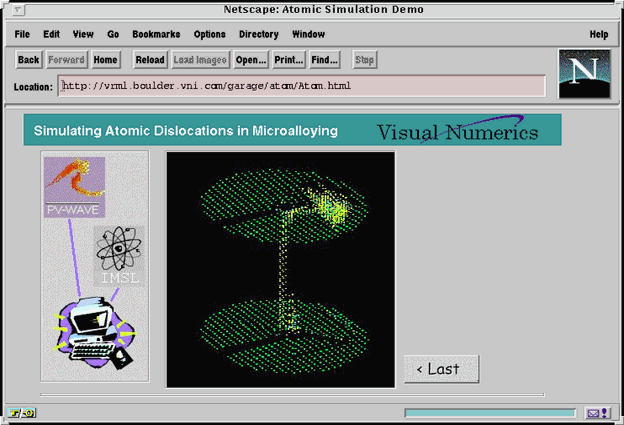Viewport: 624px width, 425px height.
Task: Click the security key icon in status bar
Action: 21,413
